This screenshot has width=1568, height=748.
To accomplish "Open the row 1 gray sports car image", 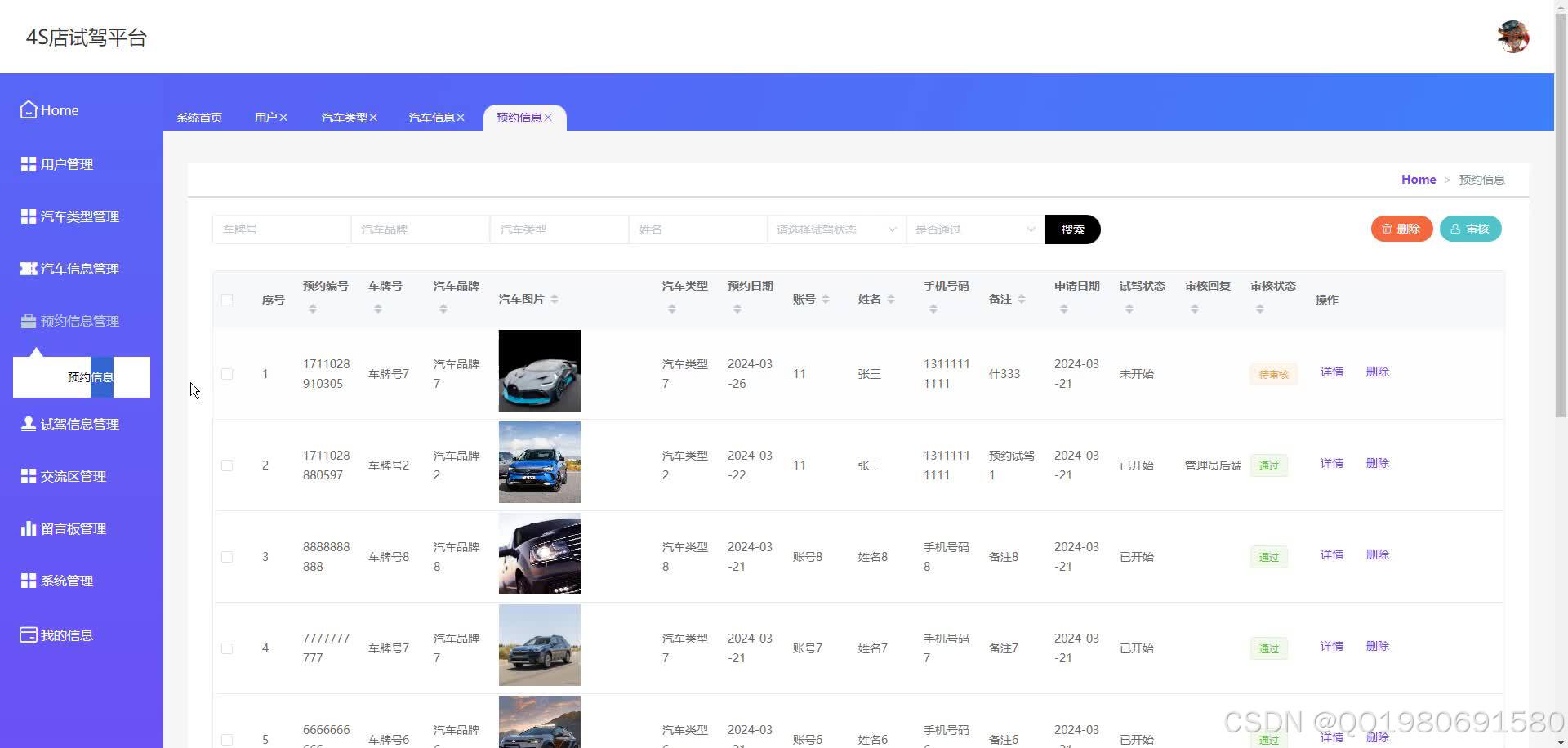I will (540, 371).
